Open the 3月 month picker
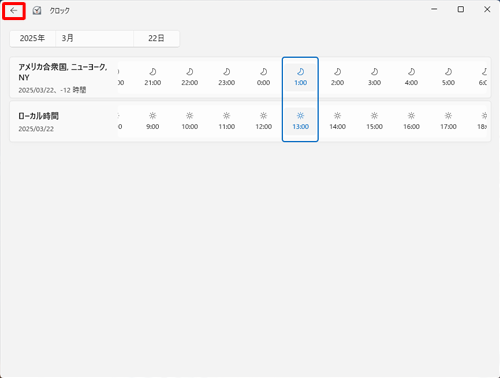Image resolution: width=500 pixels, height=378 pixels. pyautogui.click(x=94, y=38)
